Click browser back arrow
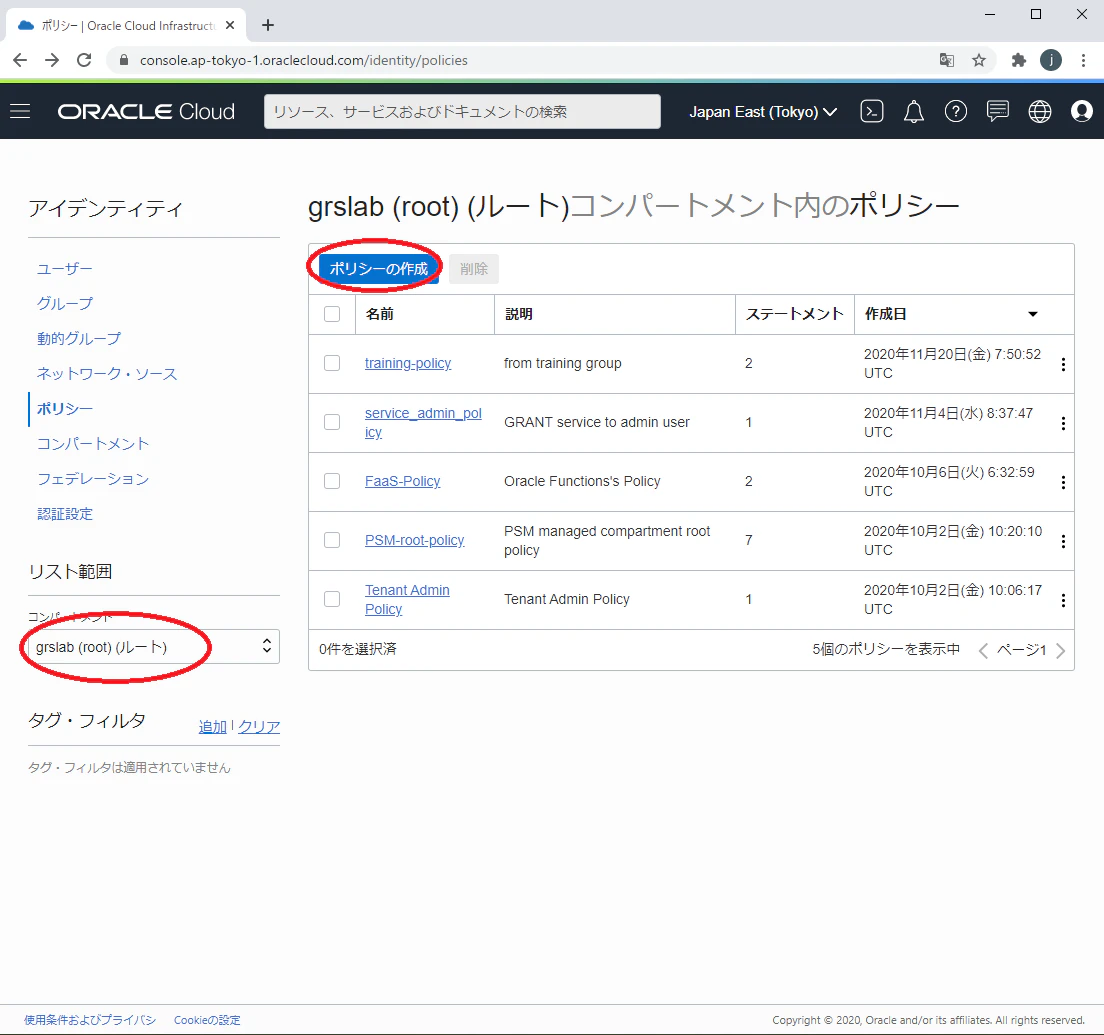This screenshot has height=1035, width=1104. click(20, 60)
